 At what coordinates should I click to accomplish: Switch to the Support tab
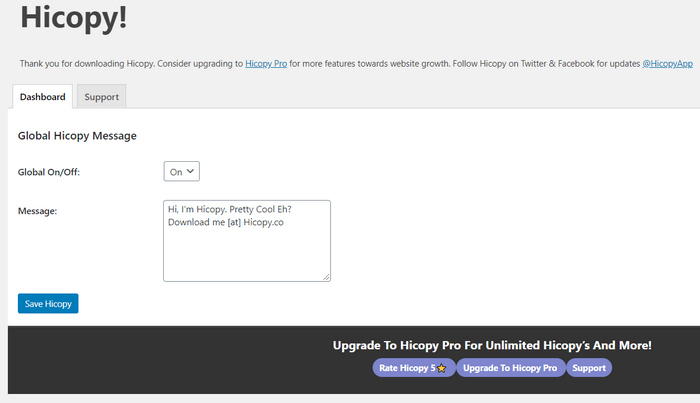click(x=101, y=96)
